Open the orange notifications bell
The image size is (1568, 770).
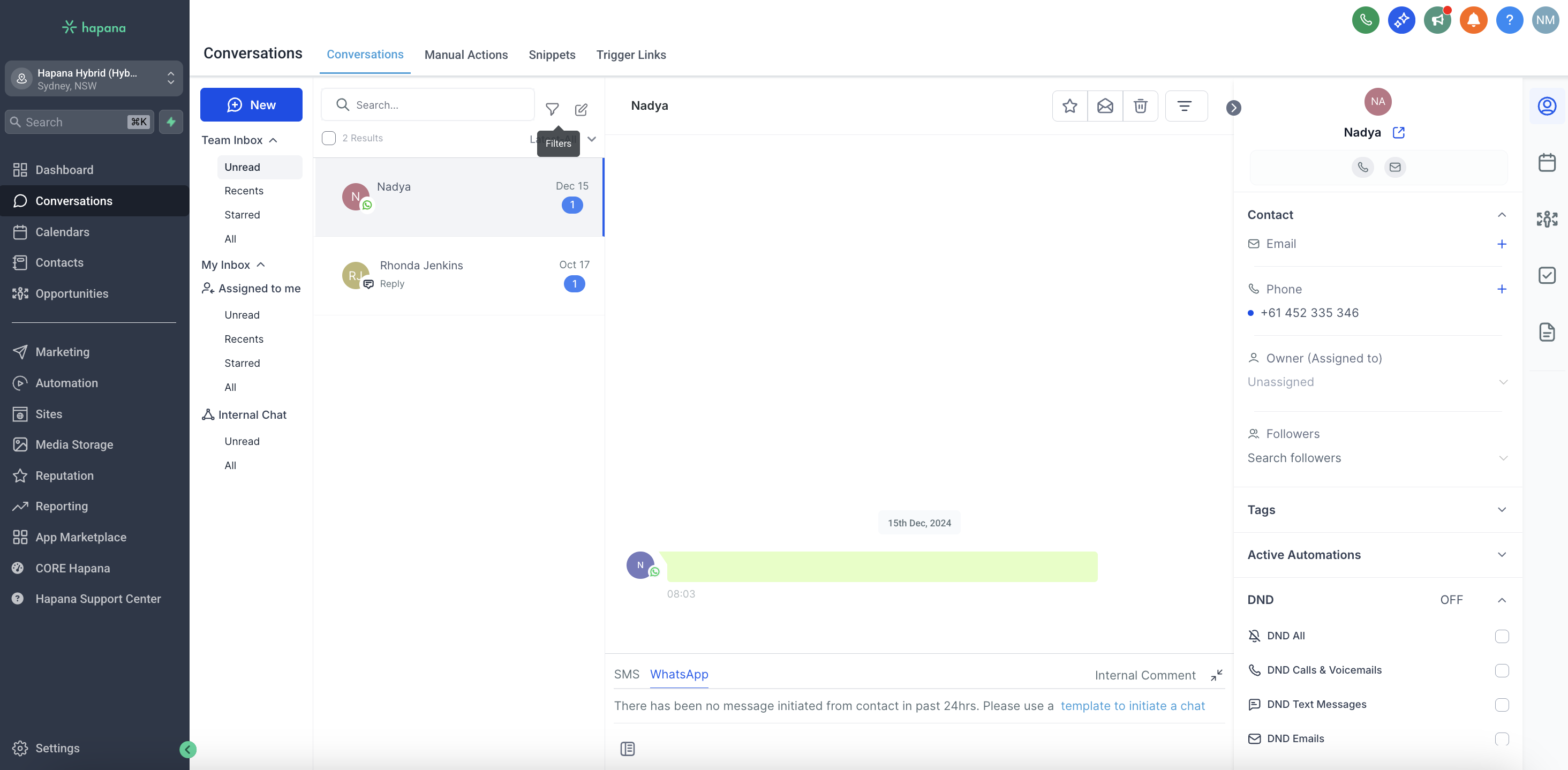point(1473,20)
